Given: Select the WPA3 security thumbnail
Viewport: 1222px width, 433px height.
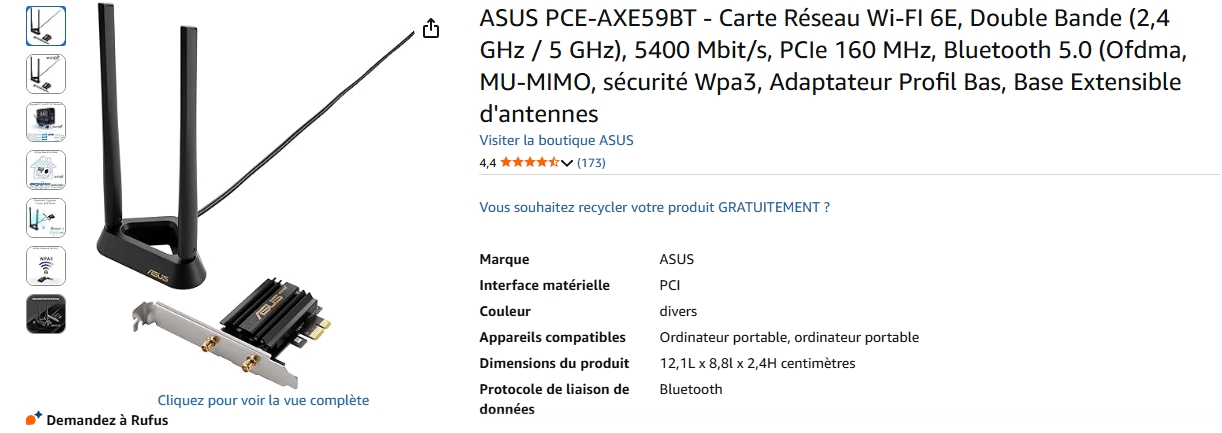Looking at the screenshot, I should pos(46,266).
